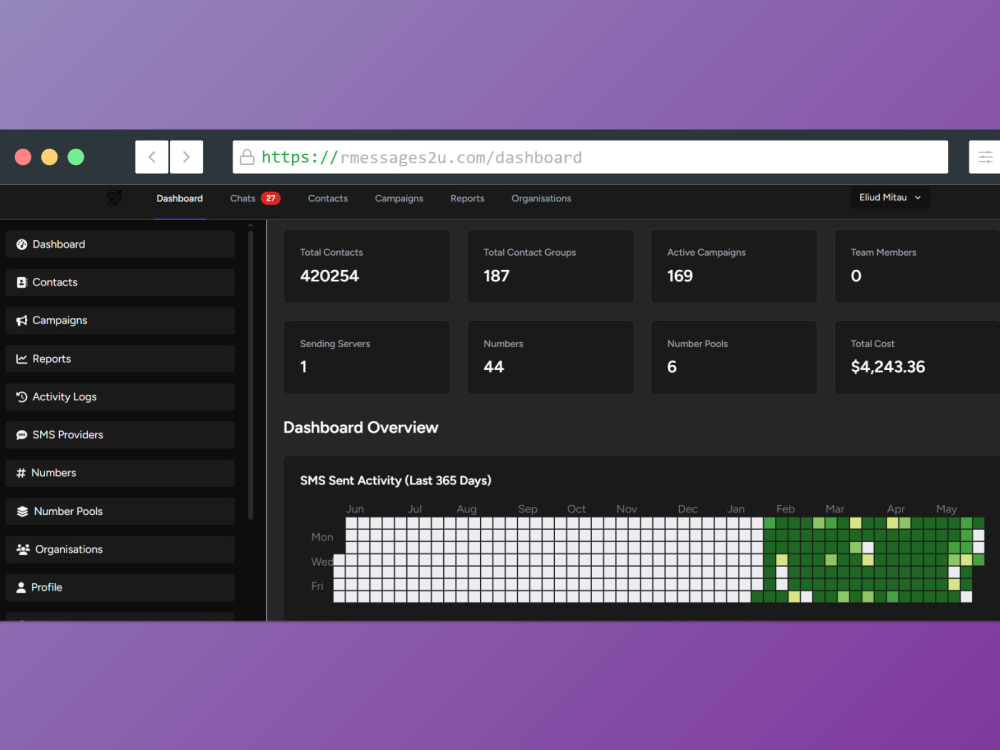Screen dimensions: 1000x750
Task: Click the Fri row label on heatmap
Action: point(317,585)
